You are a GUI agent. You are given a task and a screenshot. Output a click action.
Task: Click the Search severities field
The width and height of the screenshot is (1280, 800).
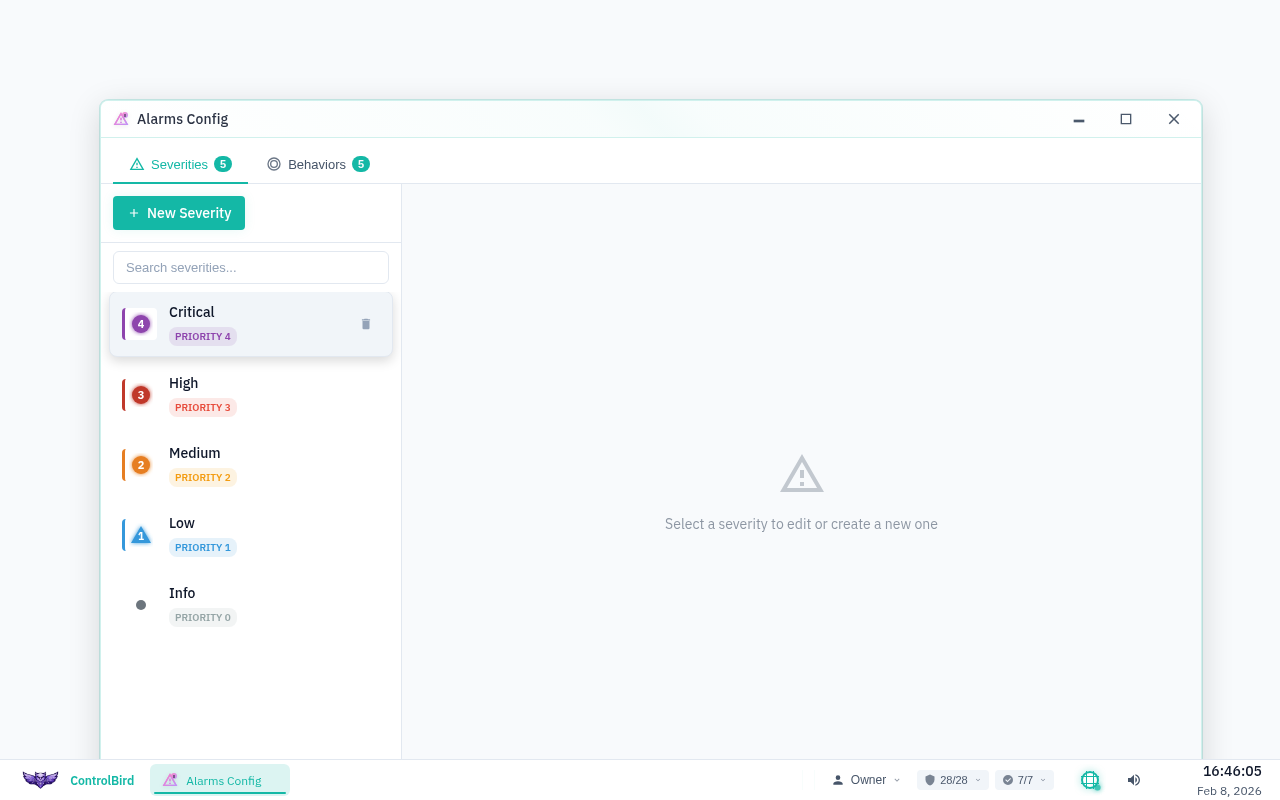pyautogui.click(x=251, y=268)
